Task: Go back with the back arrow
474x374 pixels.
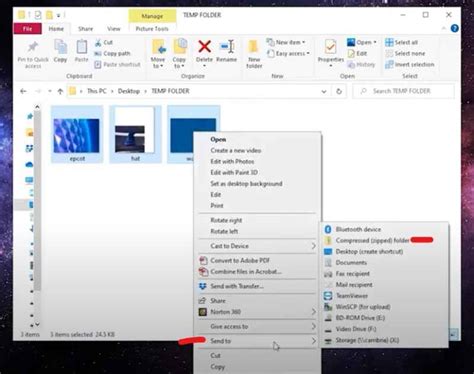Action: (x=23, y=91)
